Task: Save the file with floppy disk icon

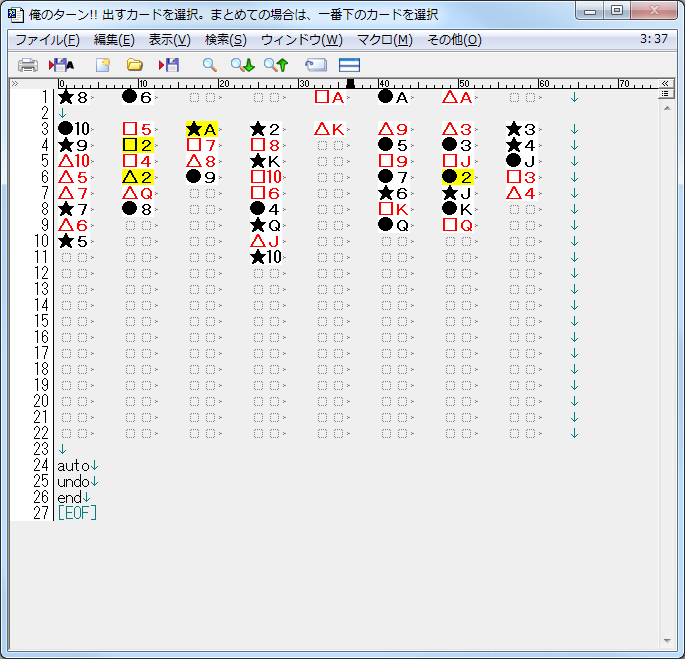Action: [169, 65]
